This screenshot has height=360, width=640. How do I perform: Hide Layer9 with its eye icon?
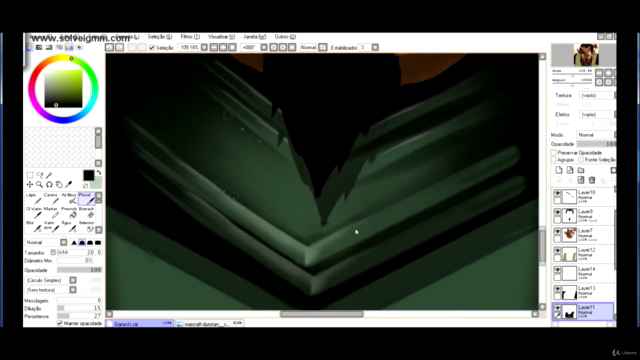[557, 212]
